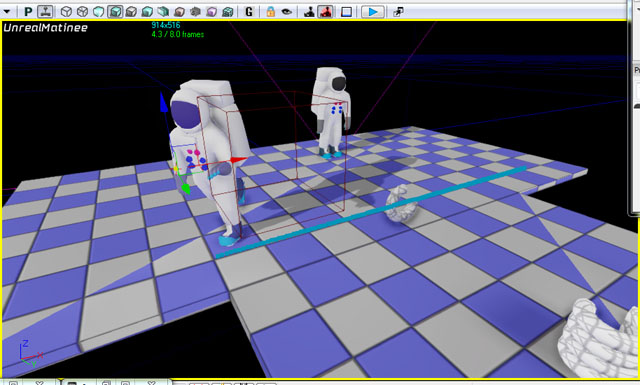This screenshot has width=640, height=385.
Task: Start Play in Viewport with blue arrow
Action: pos(373,12)
